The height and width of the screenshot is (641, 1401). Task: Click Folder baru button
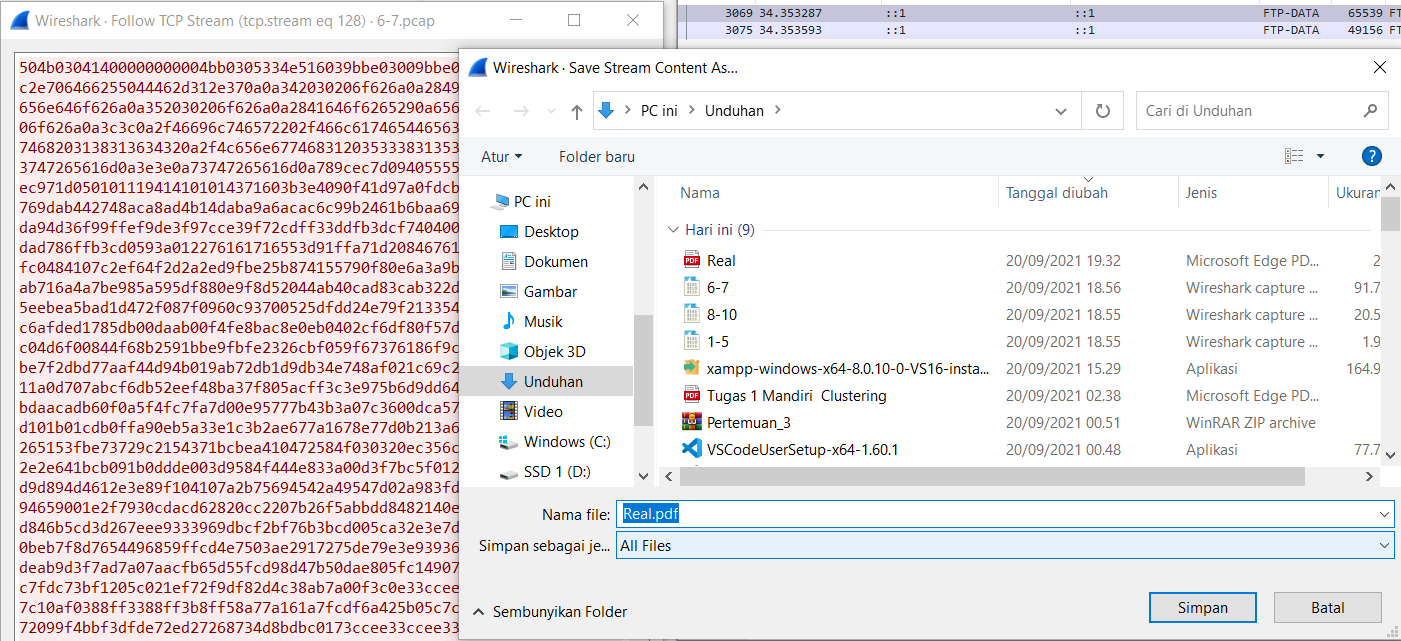click(x=597, y=156)
